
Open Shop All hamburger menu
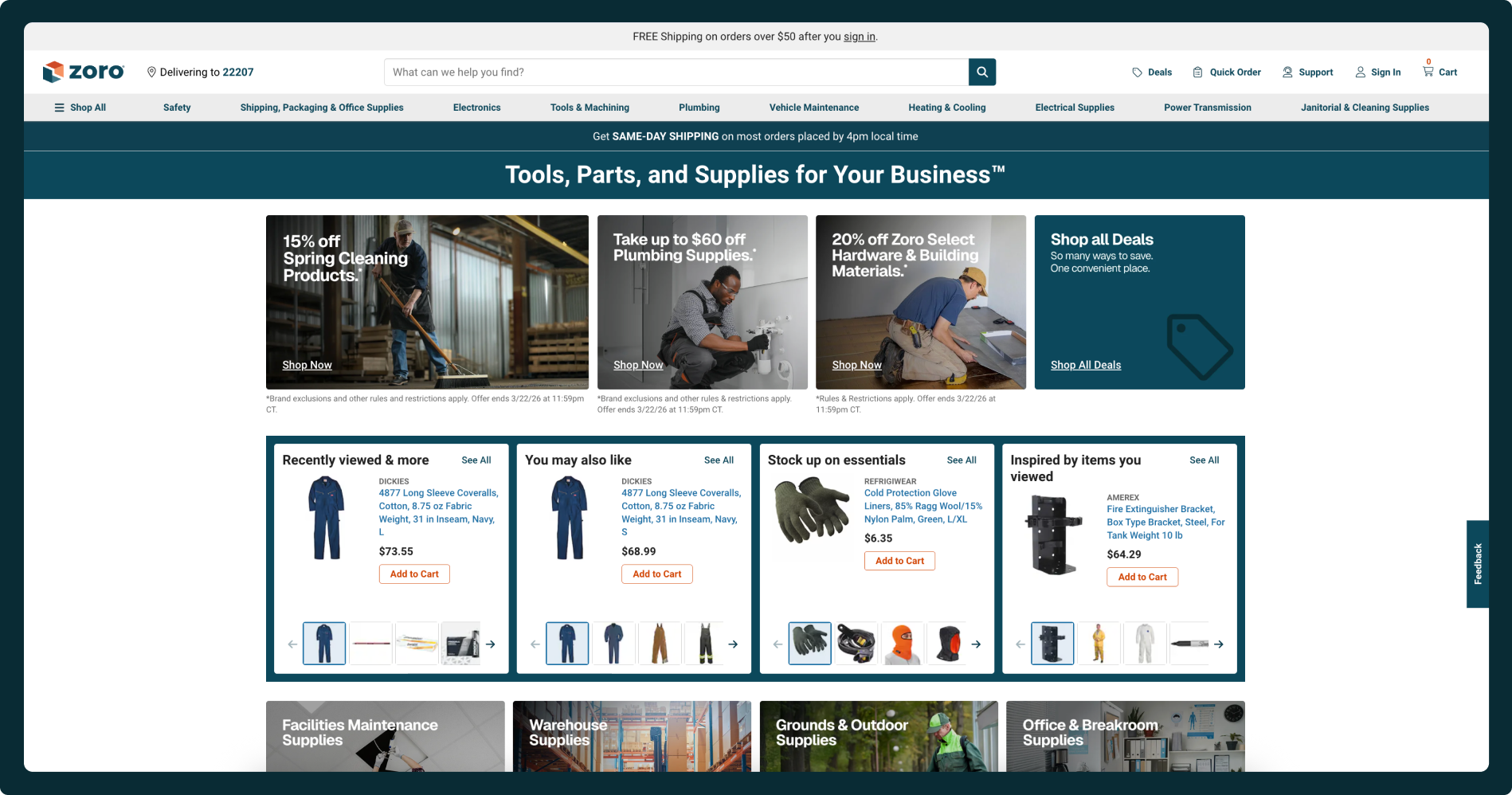click(80, 108)
